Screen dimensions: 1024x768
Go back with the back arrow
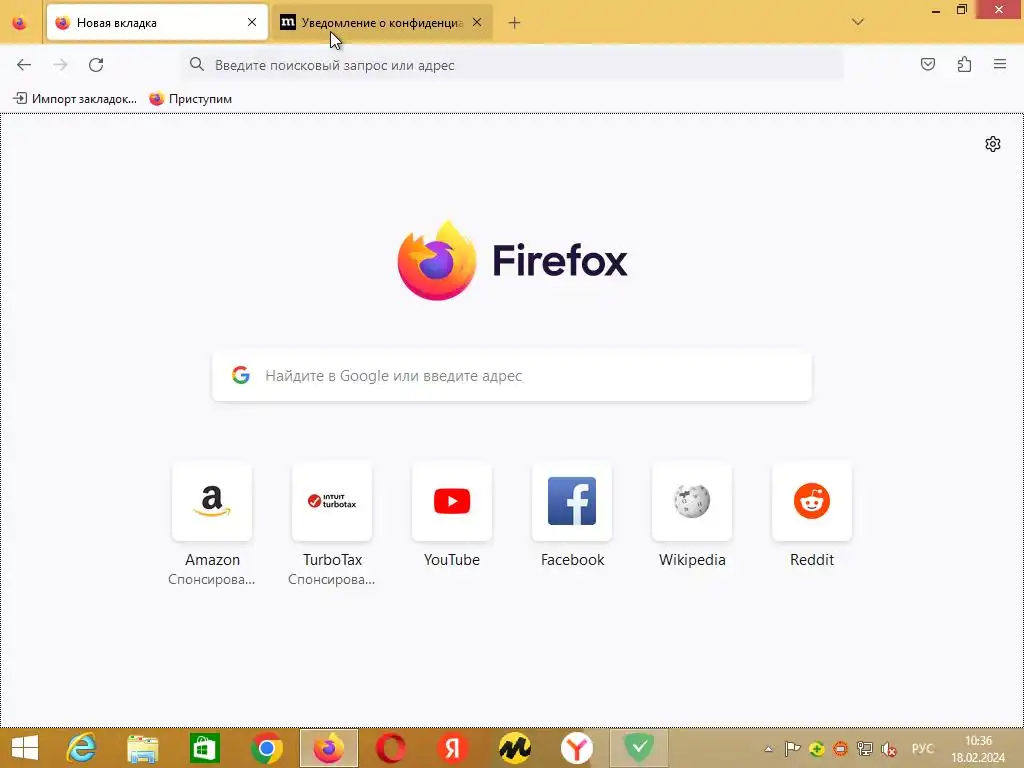24,65
